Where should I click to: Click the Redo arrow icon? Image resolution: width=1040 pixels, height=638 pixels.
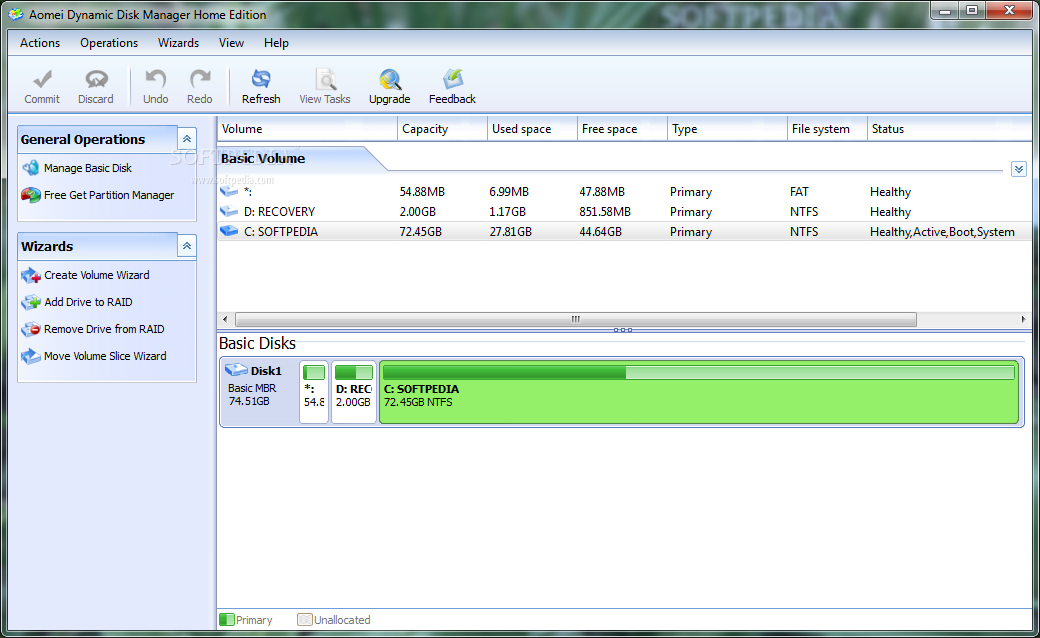pyautogui.click(x=200, y=80)
